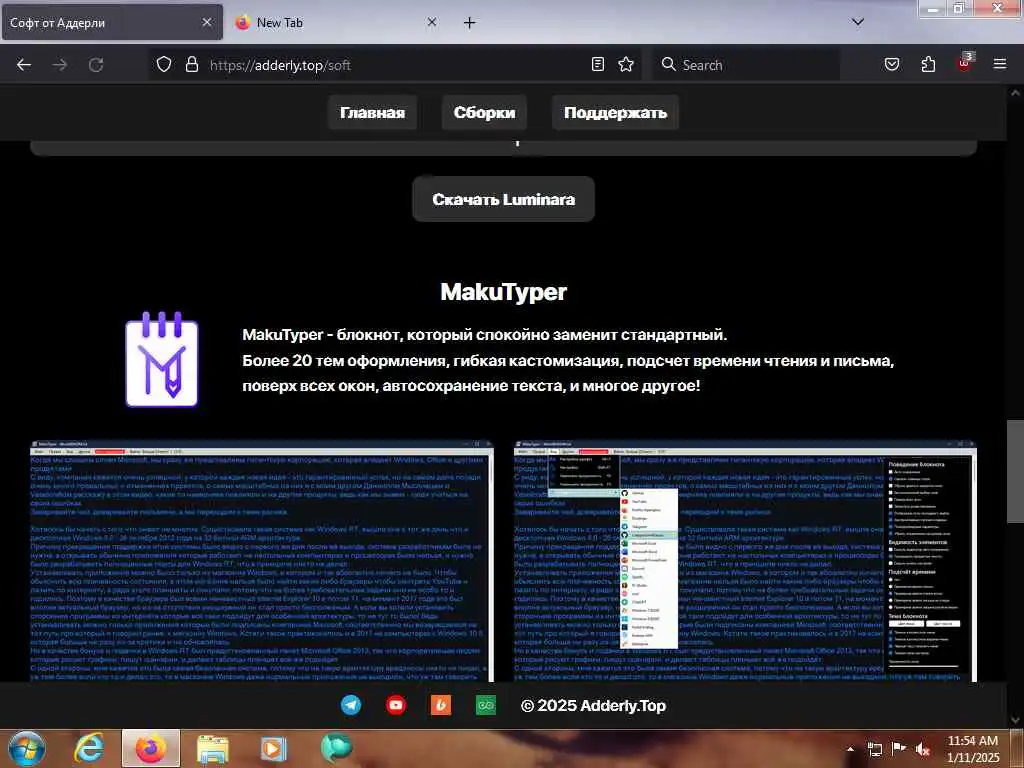This screenshot has width=1024, height=768.
Task: Click the scrollbar up arrow
Action: click(x=1015, y=93)
